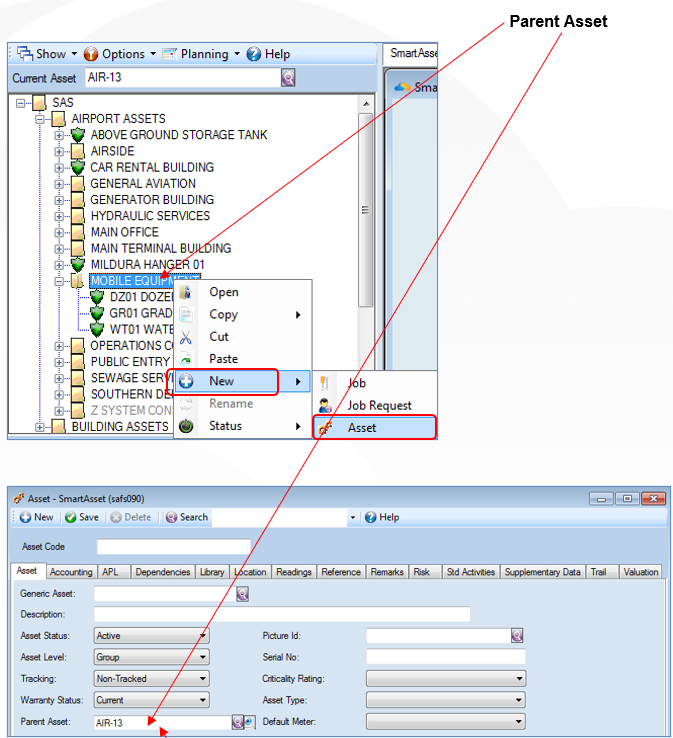Click the Search icon in Asset toolbar

pos(172,517)
